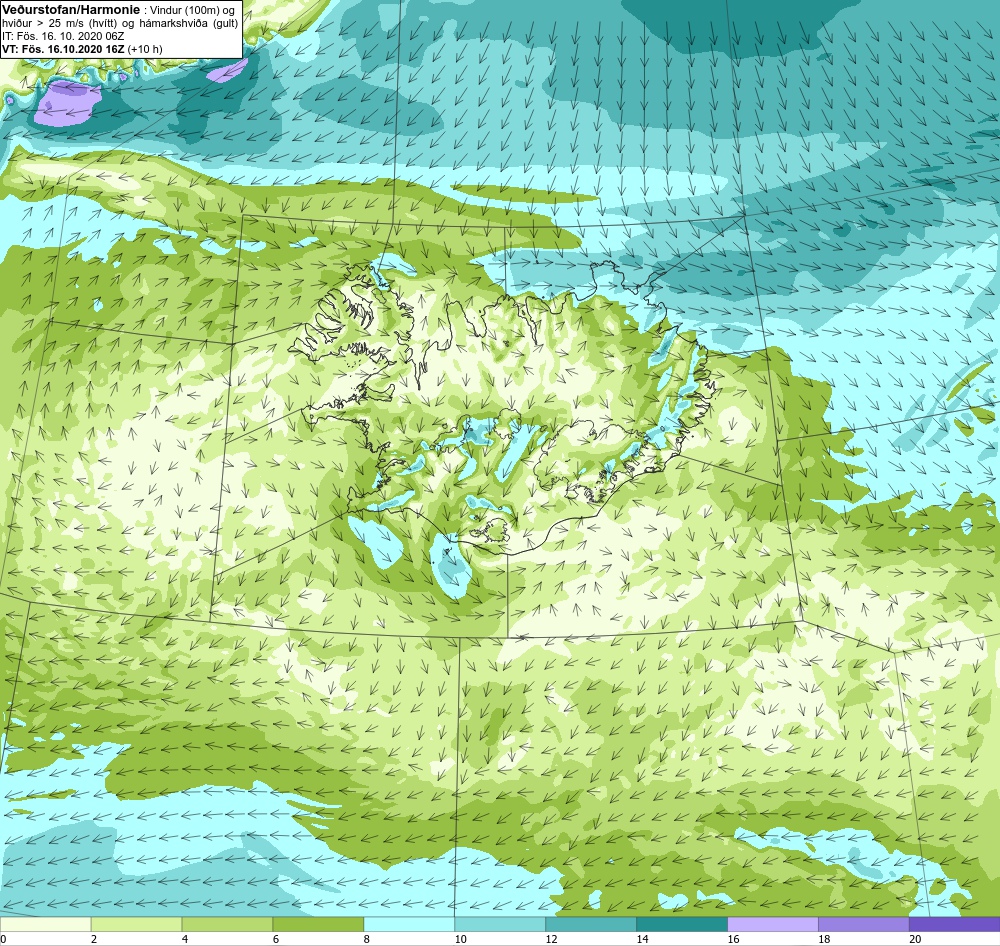Click the 18–20 purple legend swatch
This screenshot has height=946, width=1000.
click(x=864, y=924)
